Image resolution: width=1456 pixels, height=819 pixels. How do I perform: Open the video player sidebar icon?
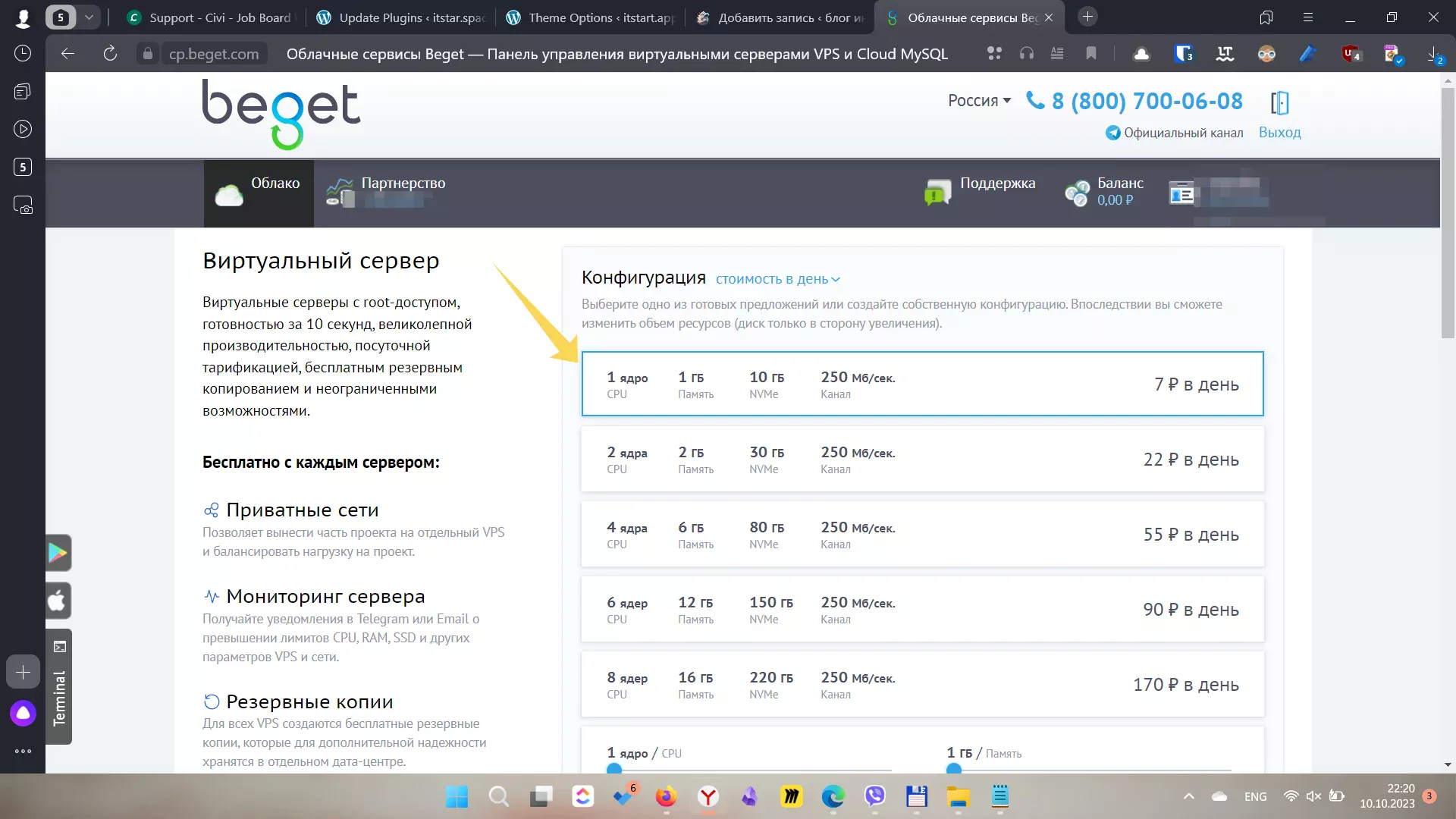(x=23, y=129)
